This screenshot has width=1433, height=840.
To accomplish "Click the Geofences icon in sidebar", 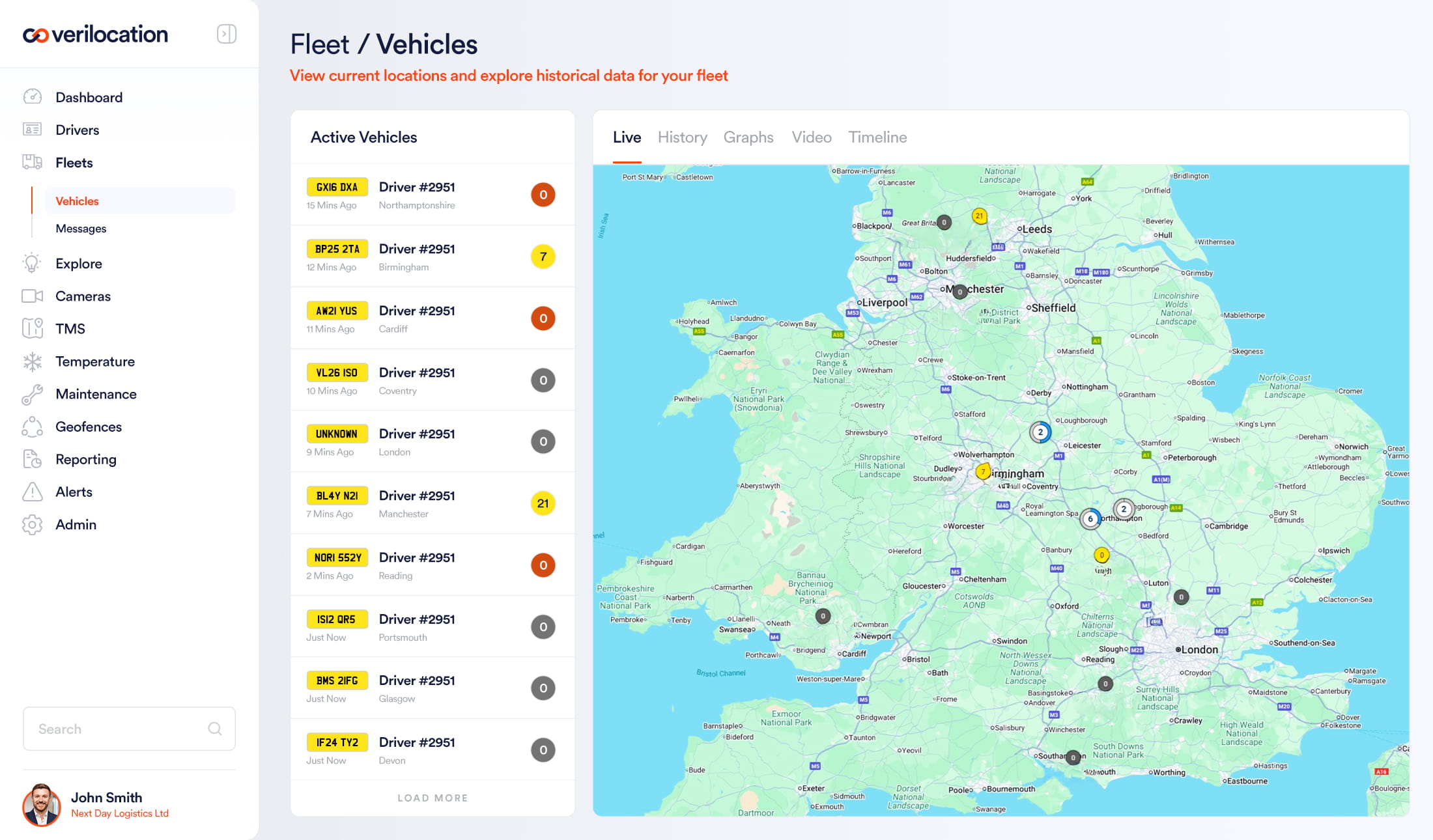I will click(32, 427).
